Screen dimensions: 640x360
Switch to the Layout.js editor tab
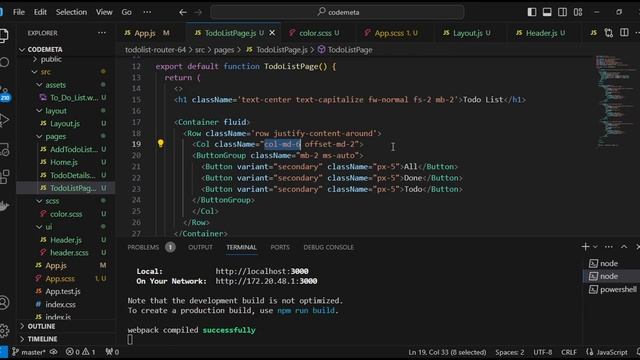tap(467, 33)
